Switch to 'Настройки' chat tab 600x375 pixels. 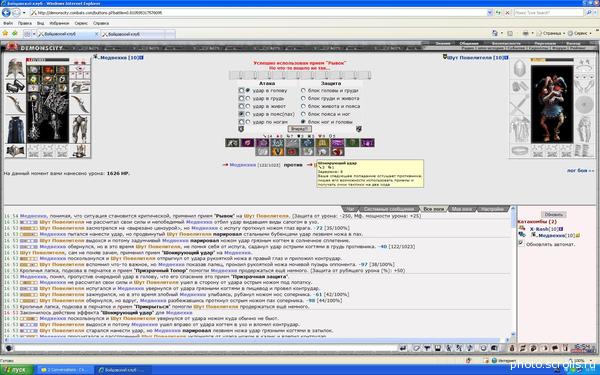(x=493, y=209)
